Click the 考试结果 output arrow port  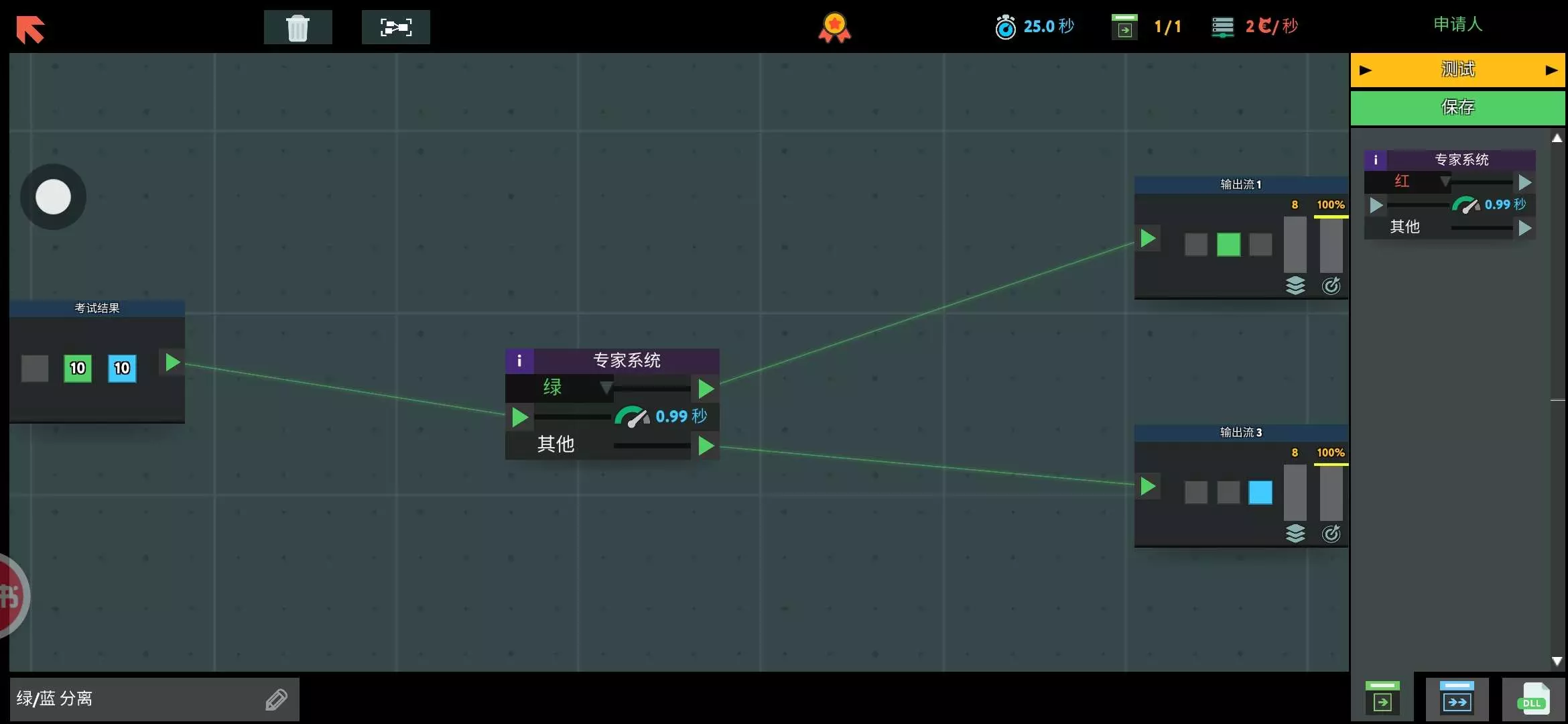(172, 363)
